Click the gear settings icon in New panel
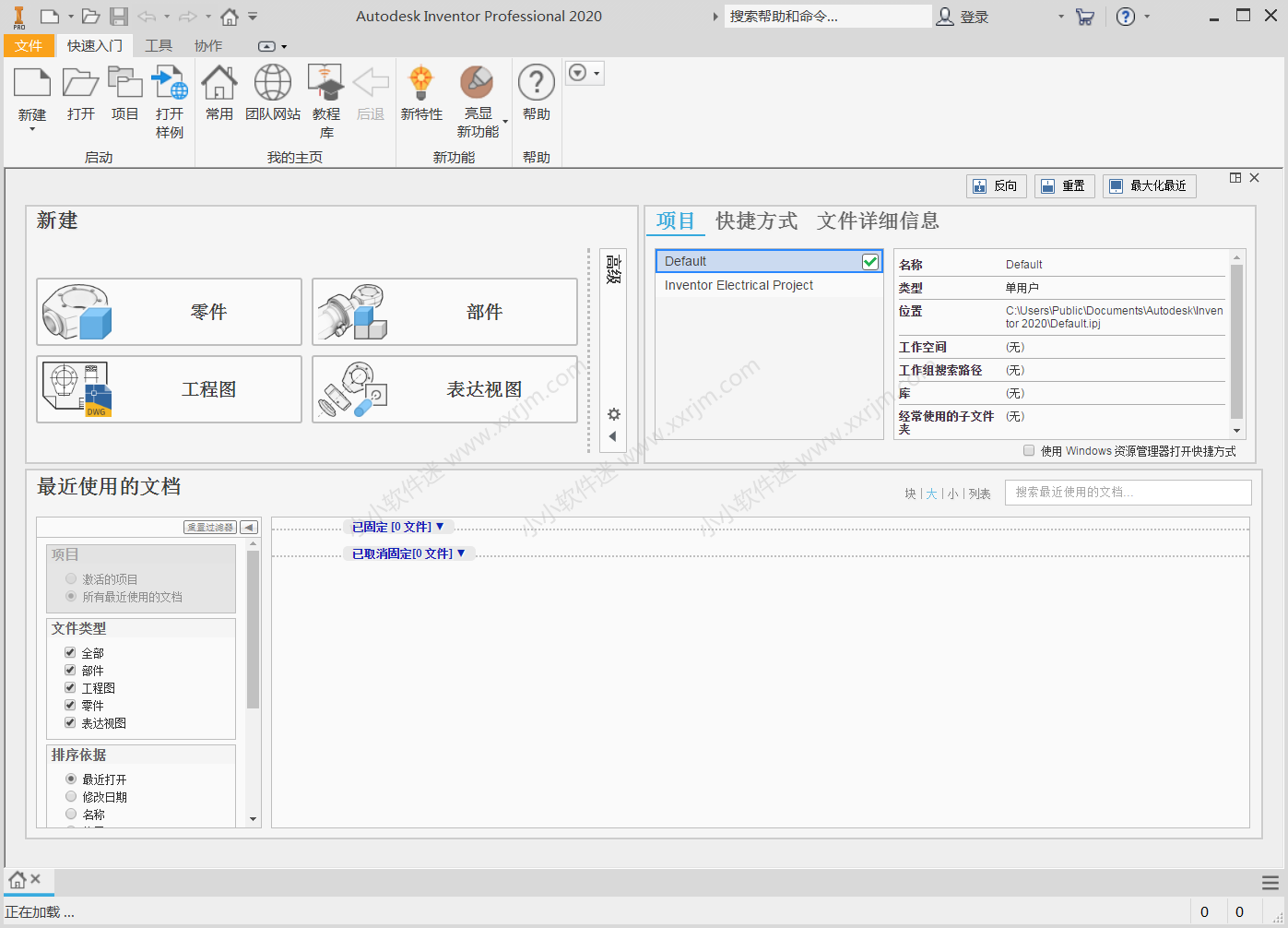This screenshot has height=928, width=1288. (x=613, y=414)
